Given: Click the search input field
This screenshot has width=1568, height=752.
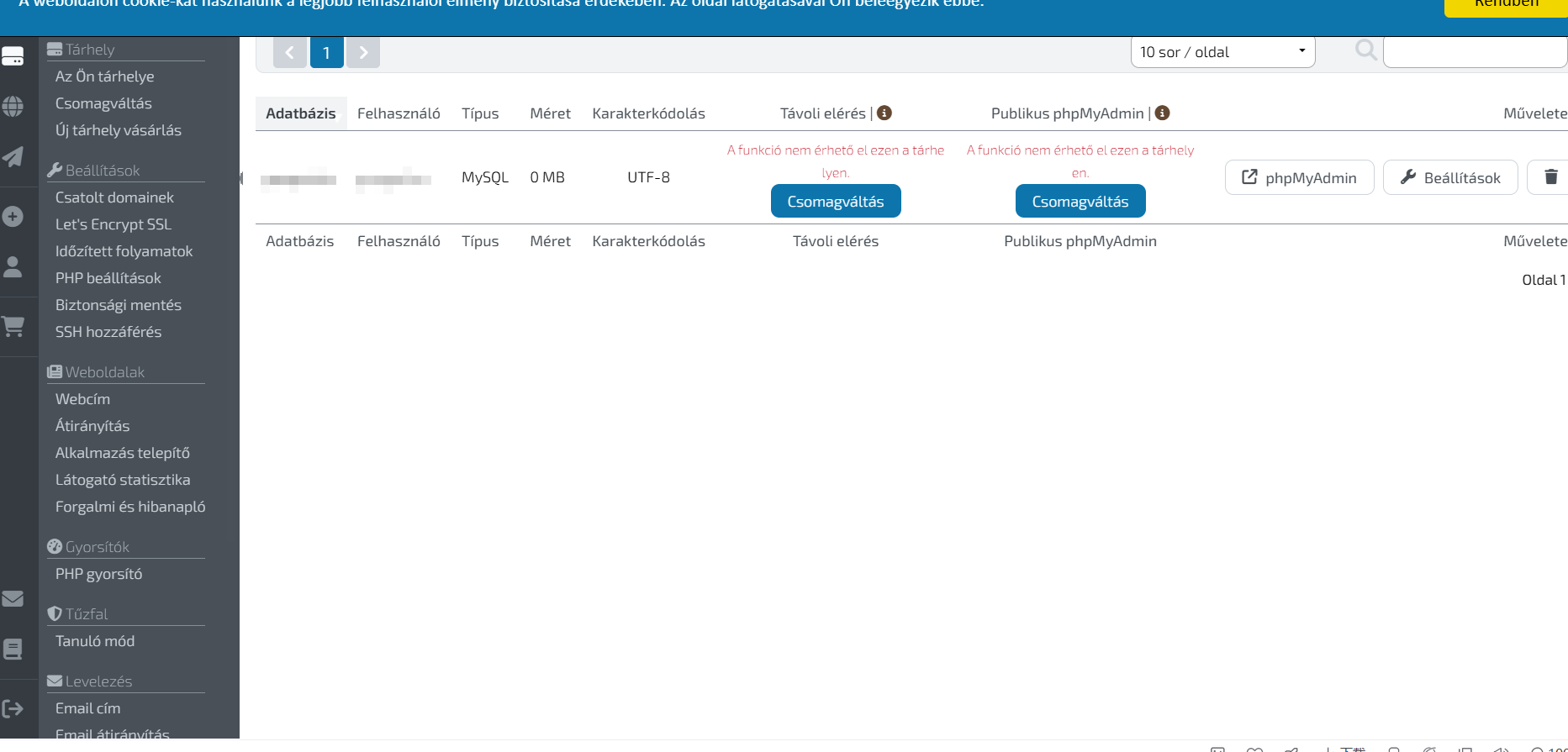Looking at the screenshot, I should click(x=1476, y=52).
